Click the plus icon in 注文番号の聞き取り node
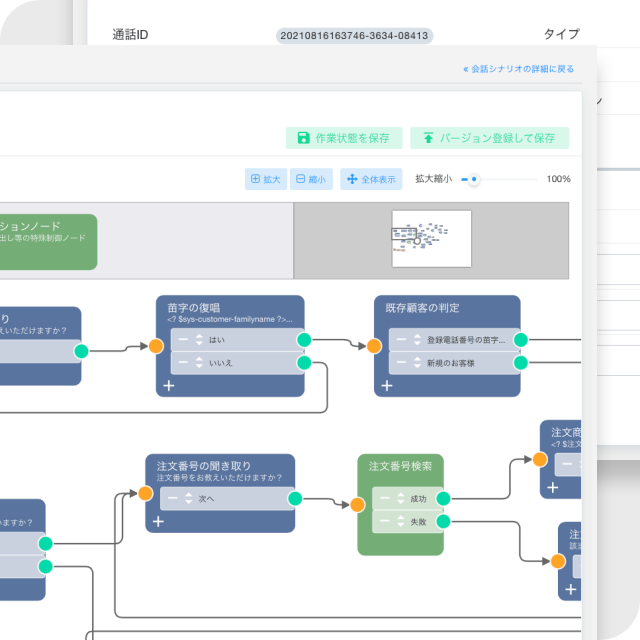The image size is (640, 640). 159,521
